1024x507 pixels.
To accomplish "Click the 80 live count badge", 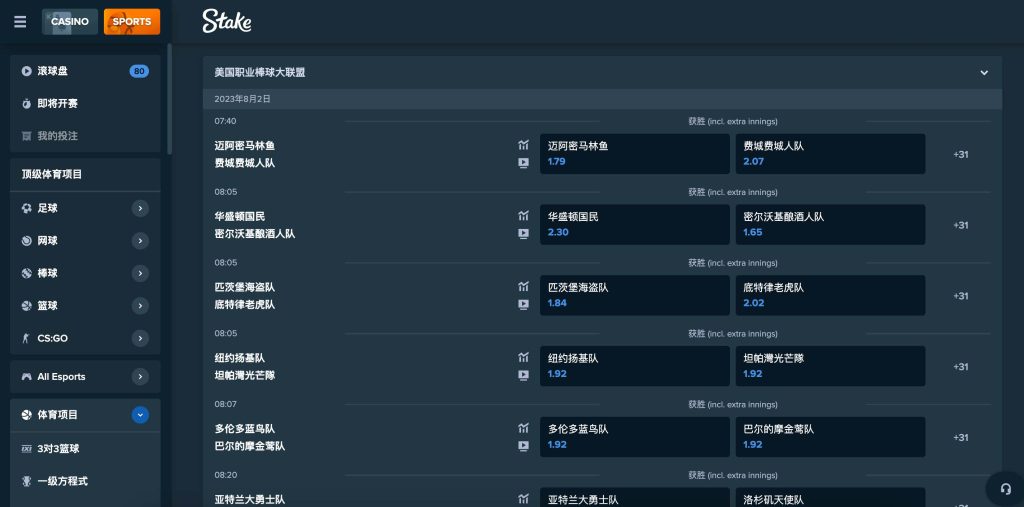I will pyautogui.click(x=138, y=71).
